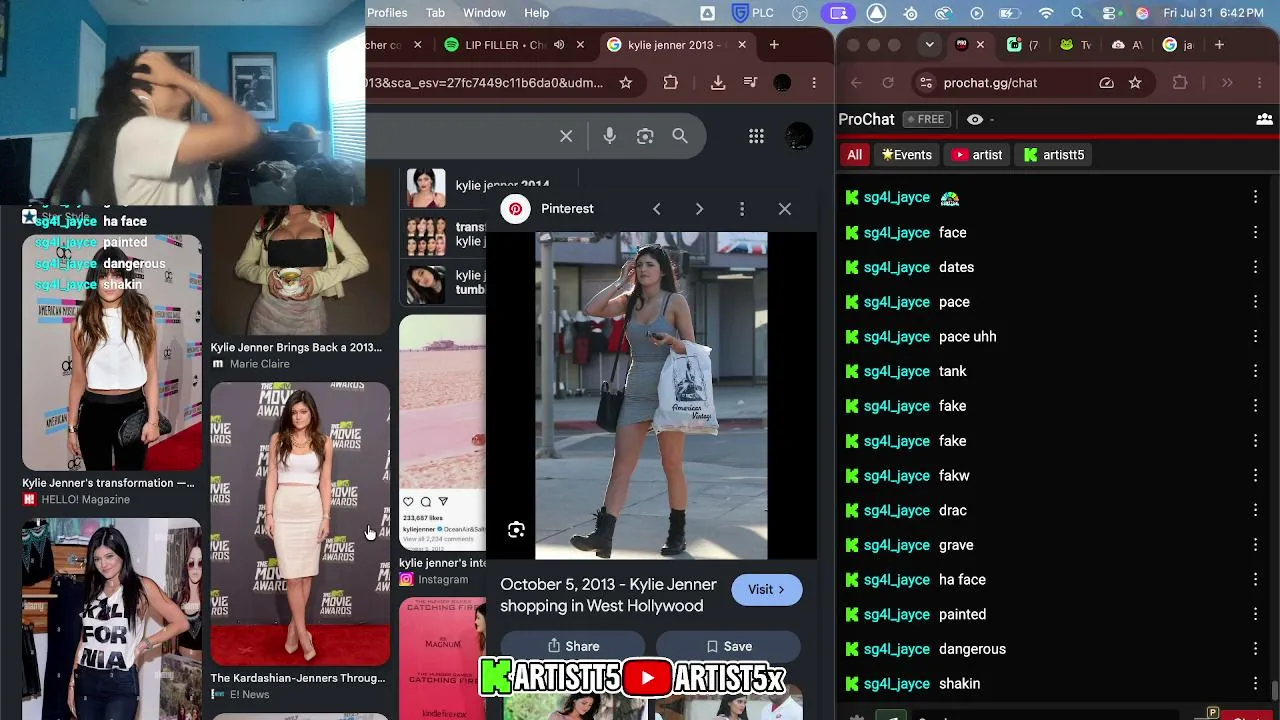The width and height of the screenshot is (1280, 720).
Task: Open options for the 'painted' chat message
Action: click(x=1255, y=614)
